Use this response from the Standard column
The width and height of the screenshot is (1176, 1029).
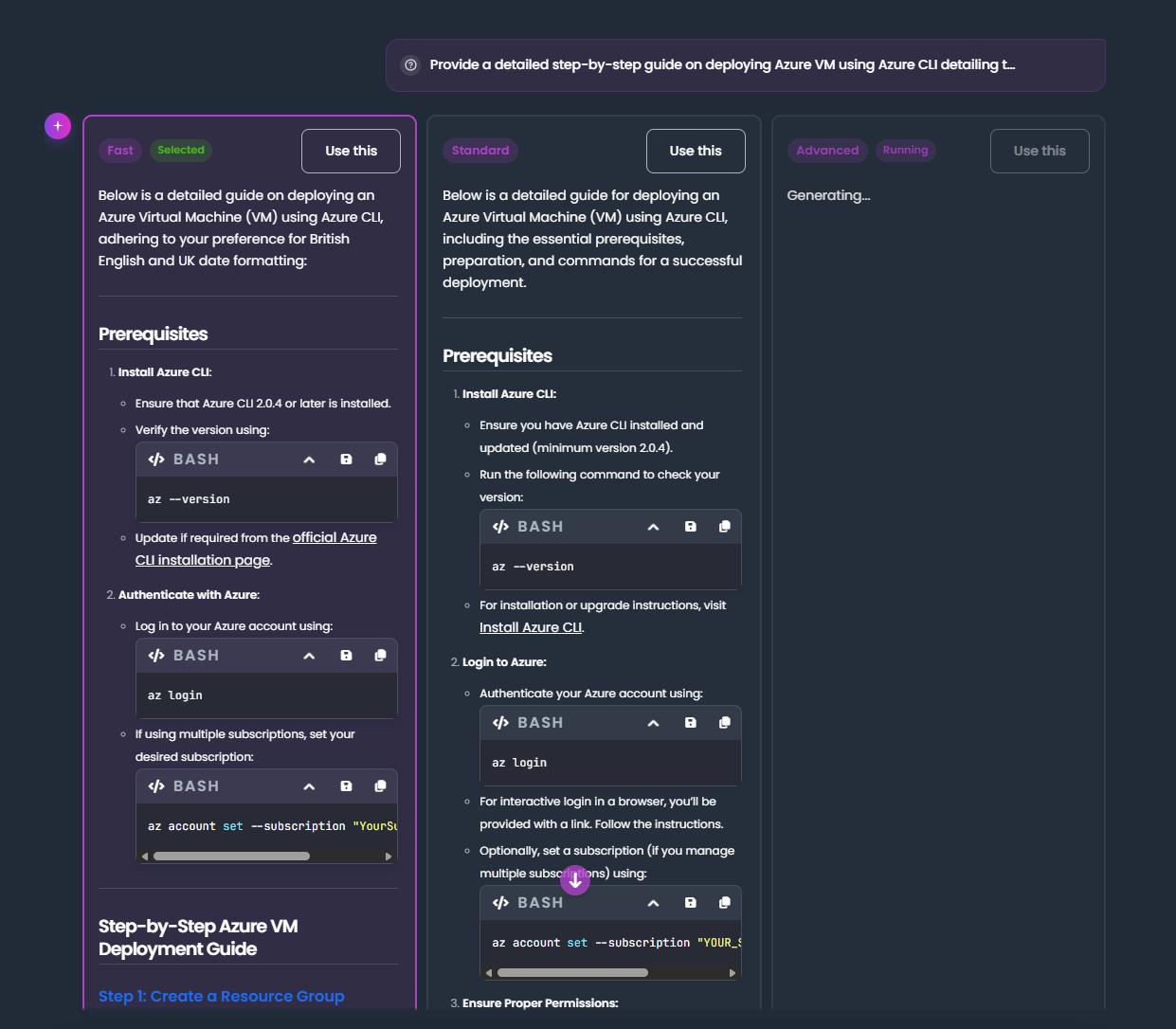[696, 151]
